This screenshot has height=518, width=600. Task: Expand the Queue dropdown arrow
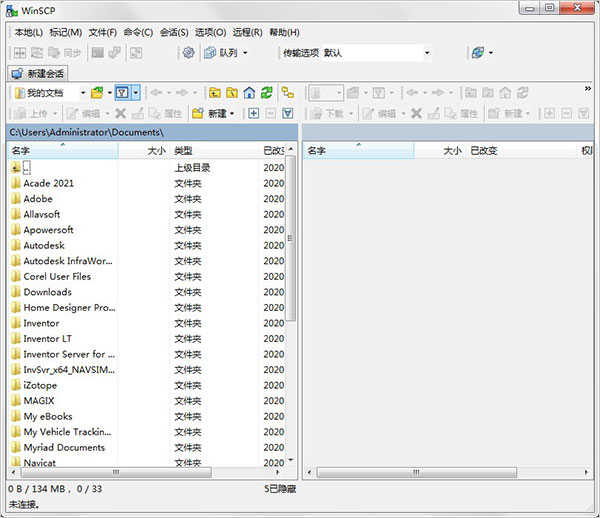[245, 53]
